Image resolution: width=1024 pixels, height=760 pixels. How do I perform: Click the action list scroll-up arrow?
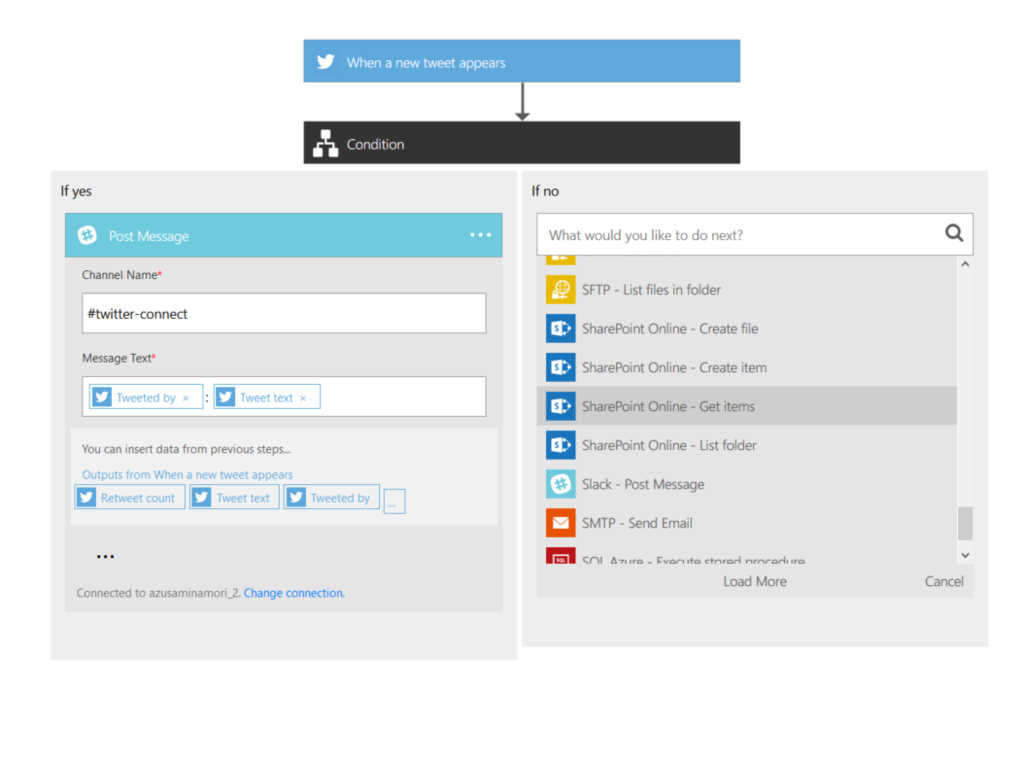pyautogui.click(x=965, y=264)
